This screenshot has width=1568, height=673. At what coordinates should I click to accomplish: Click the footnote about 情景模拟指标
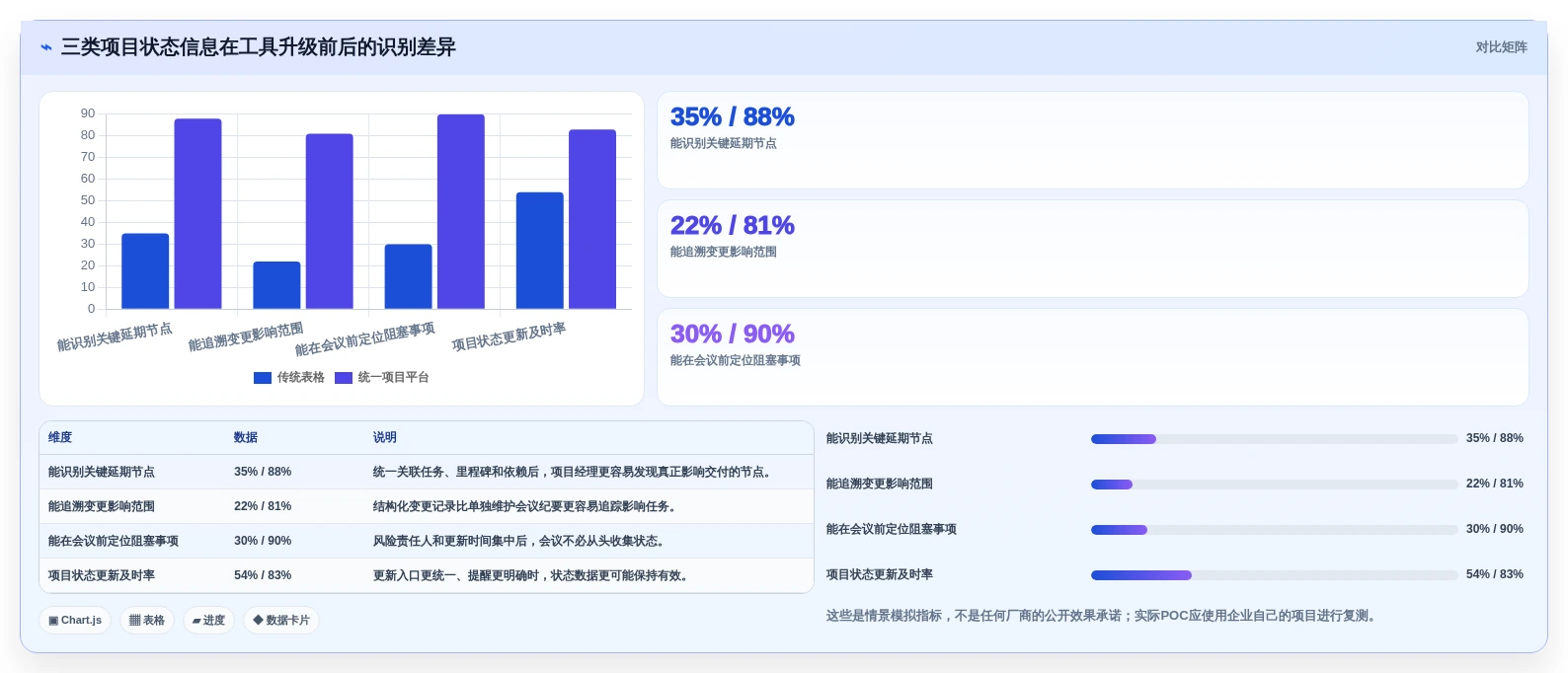1103,616
